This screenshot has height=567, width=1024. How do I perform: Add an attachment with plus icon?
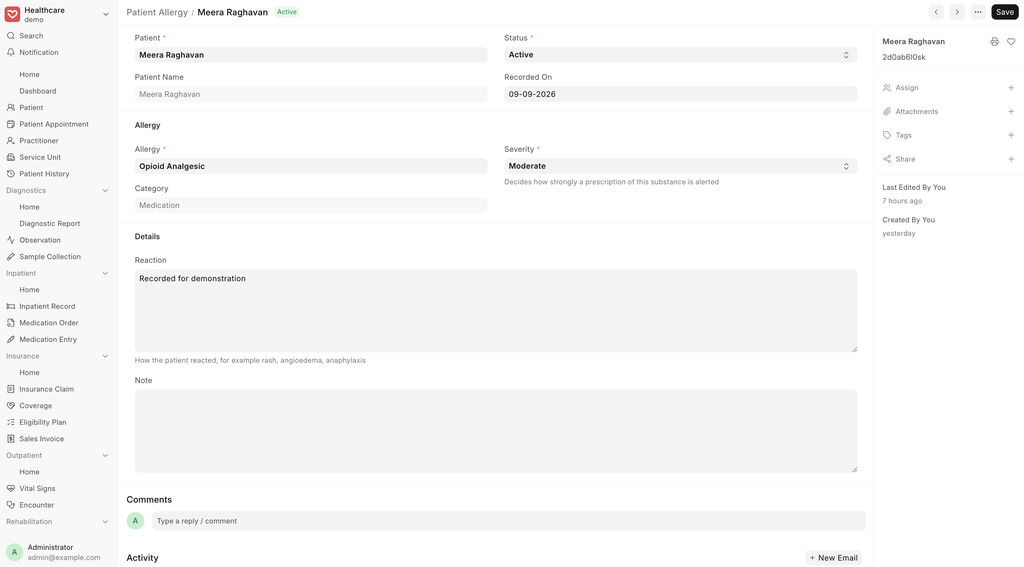[1011, 112]
